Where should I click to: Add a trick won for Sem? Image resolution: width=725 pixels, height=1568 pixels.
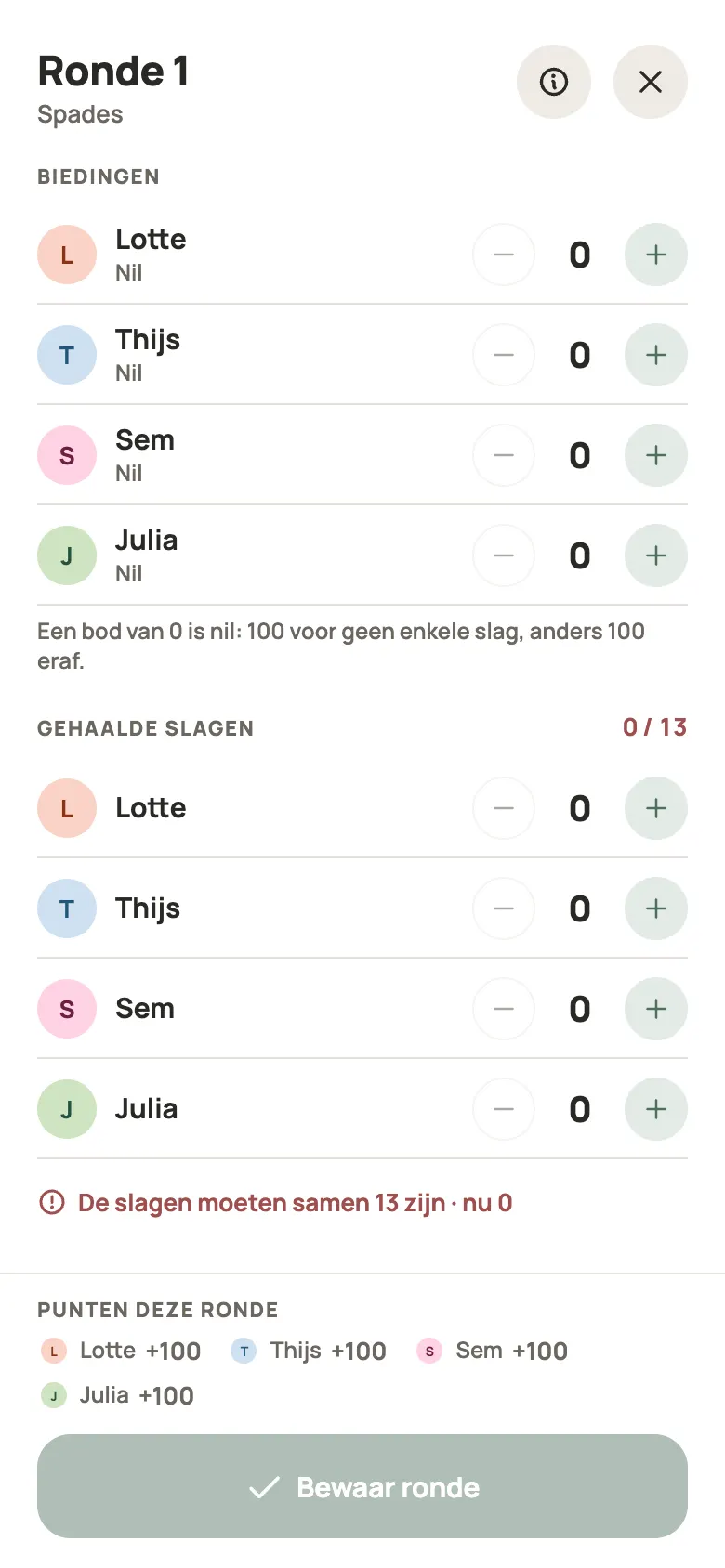(656, 1009)
